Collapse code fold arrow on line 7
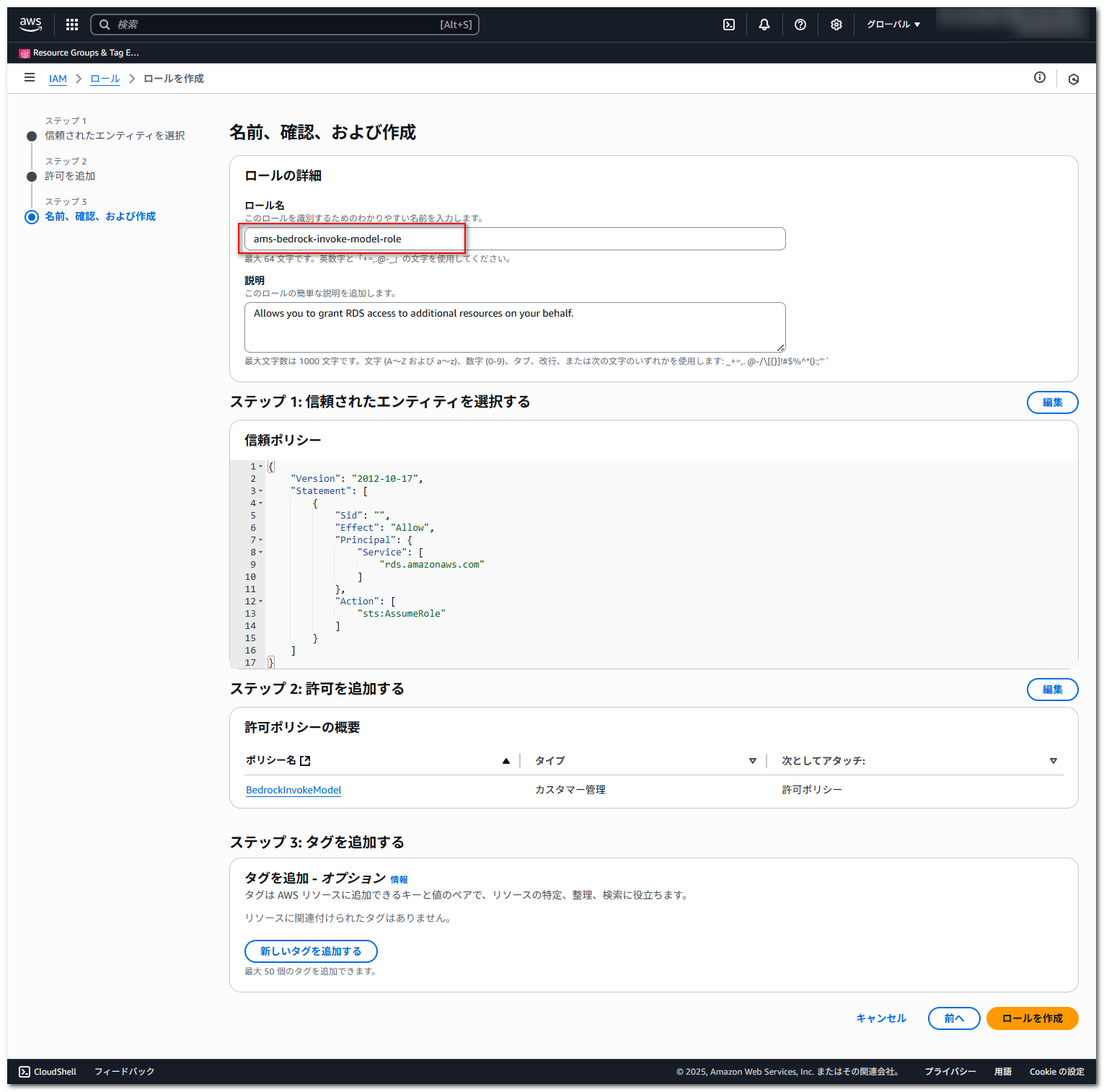Screen dimensions: 1104x1092 (261, 540)
